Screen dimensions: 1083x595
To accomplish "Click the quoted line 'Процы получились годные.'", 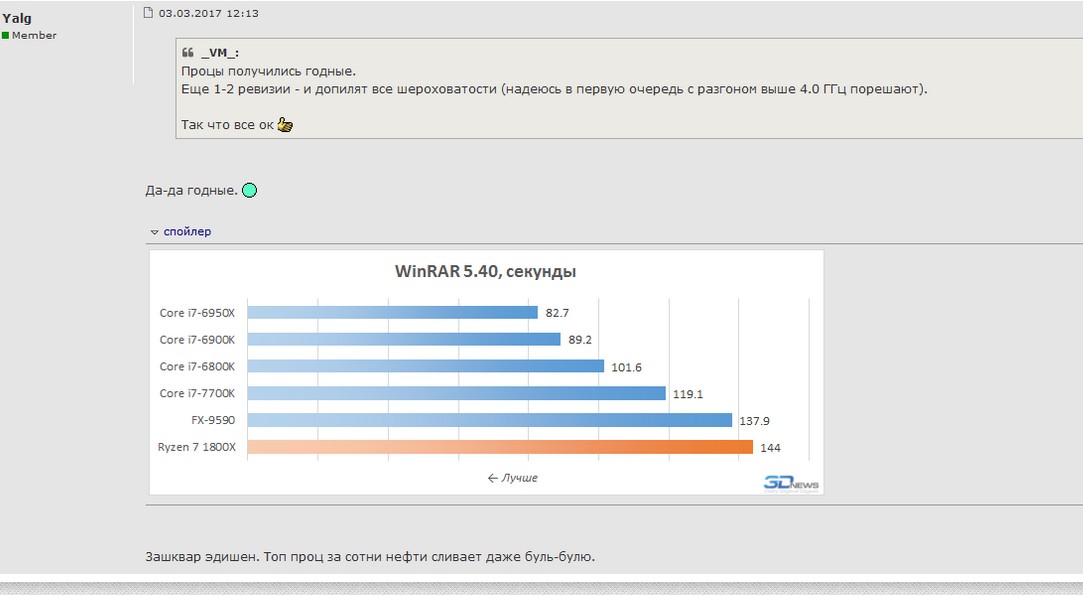I will click(269, 71).
